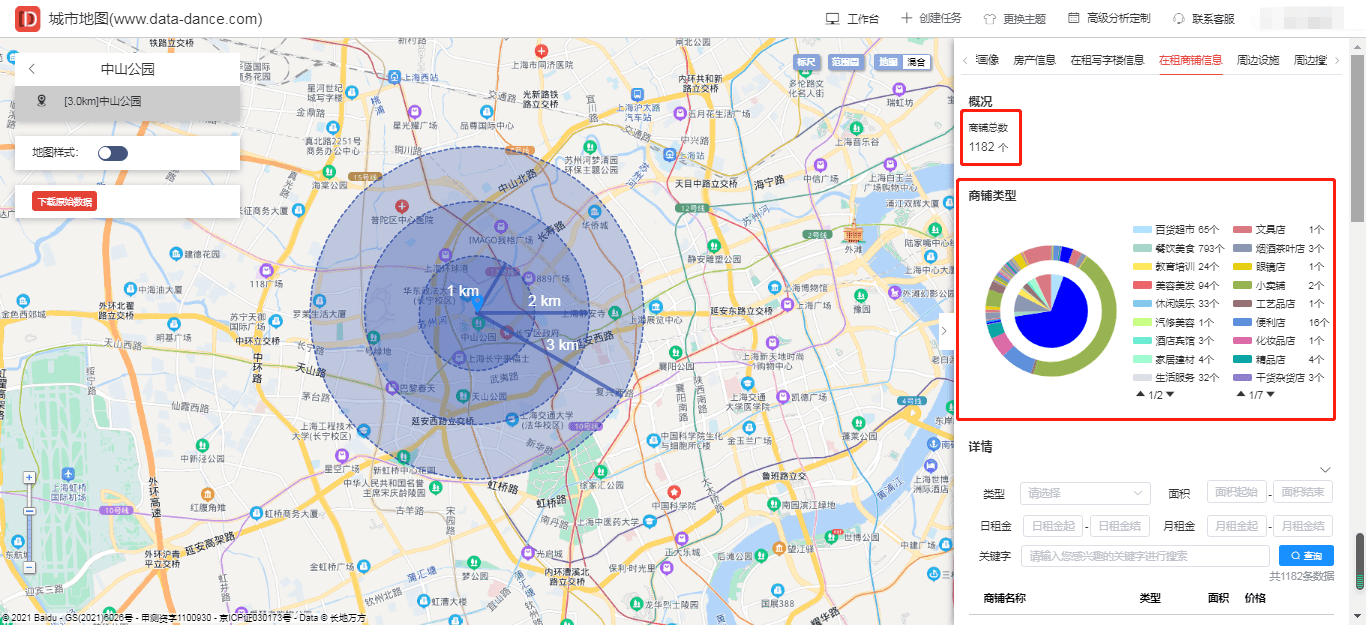Open 更换主题 change theme option

click(1015, 19)
